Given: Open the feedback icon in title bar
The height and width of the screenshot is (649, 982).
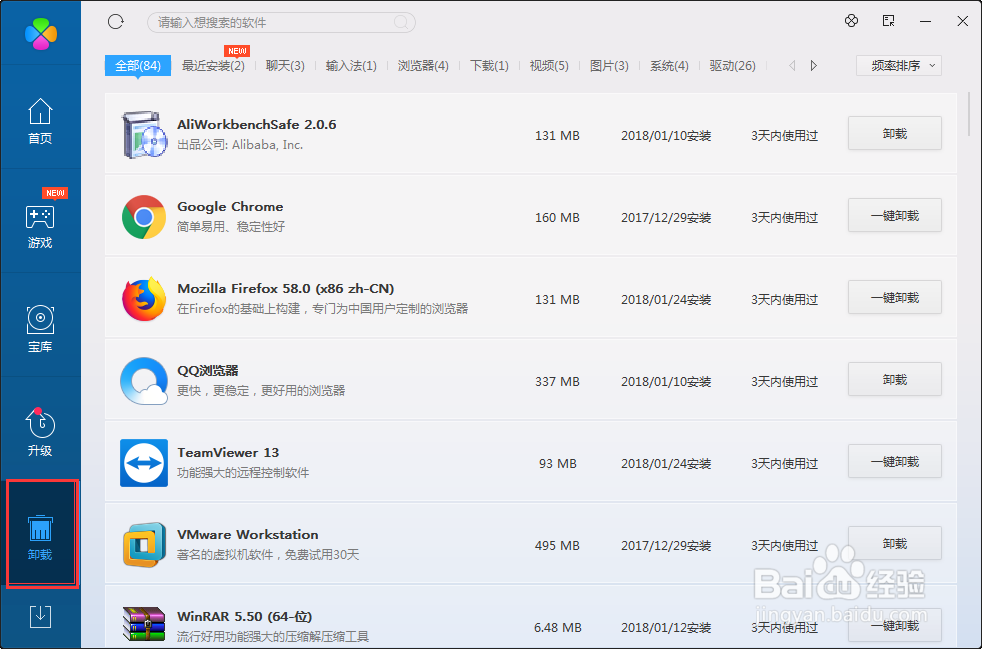Looking at the screenshot, I should tap(888, 21).
